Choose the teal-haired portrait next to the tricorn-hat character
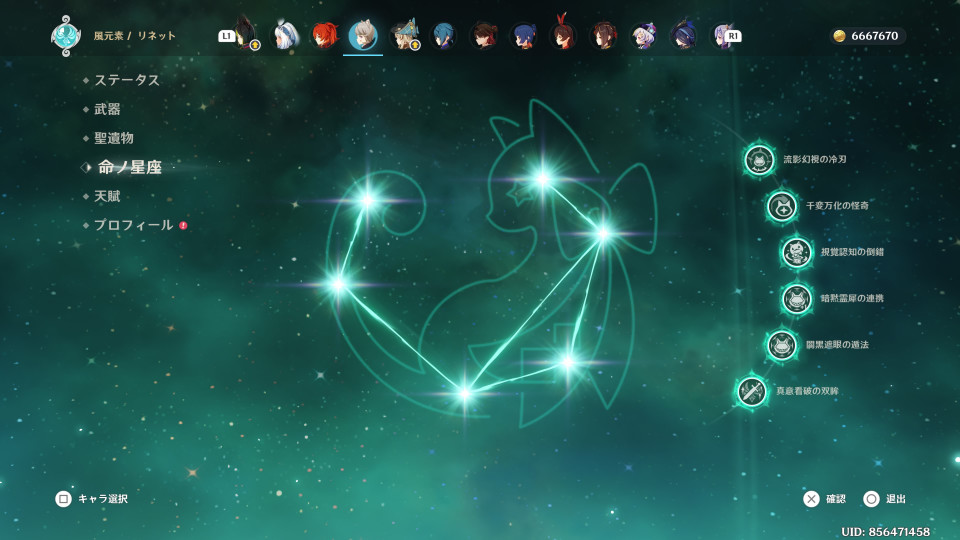 [x=443, y=36]
